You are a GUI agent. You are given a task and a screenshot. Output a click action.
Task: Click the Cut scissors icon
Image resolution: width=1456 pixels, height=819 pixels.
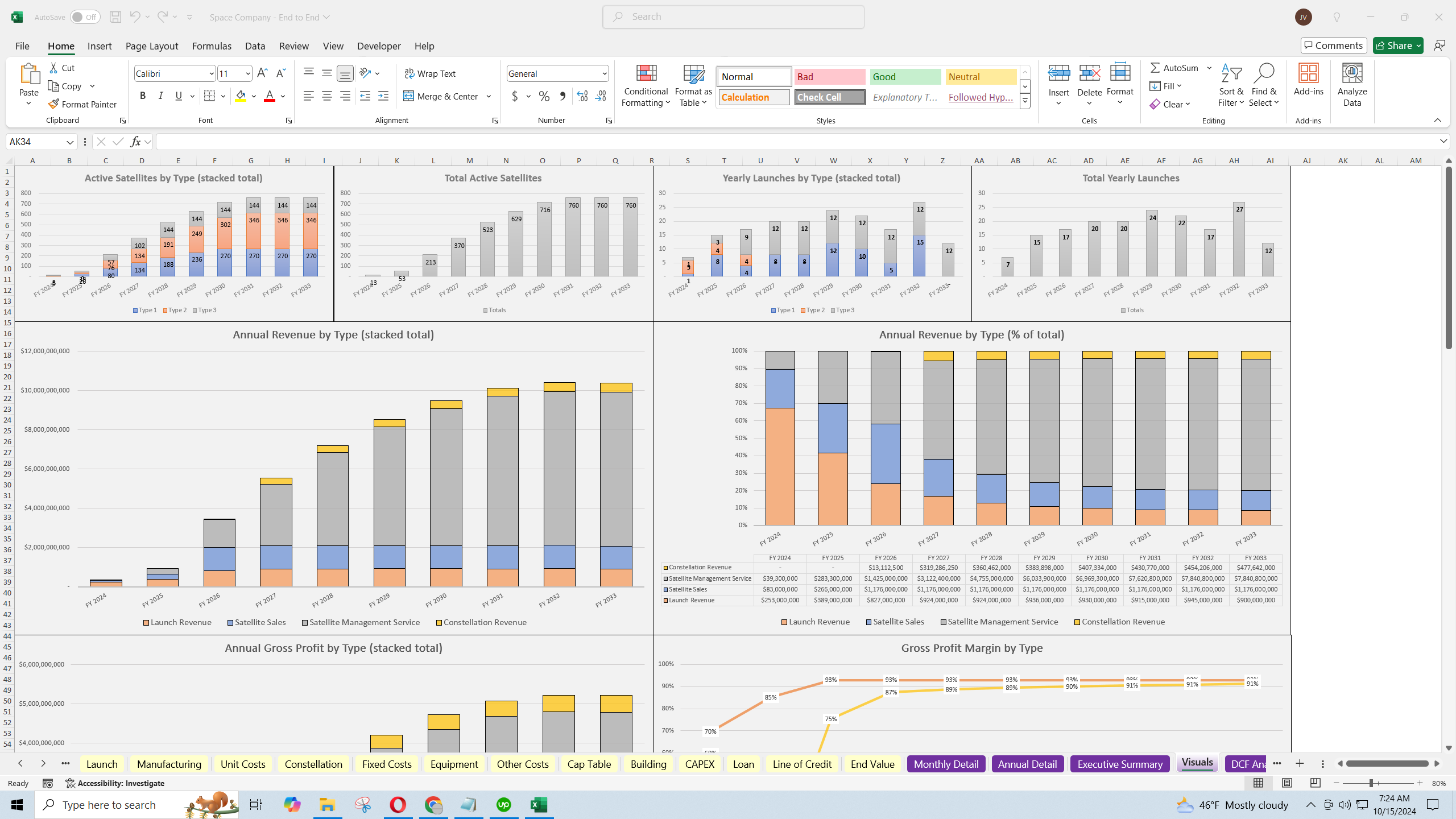point(53,68)
